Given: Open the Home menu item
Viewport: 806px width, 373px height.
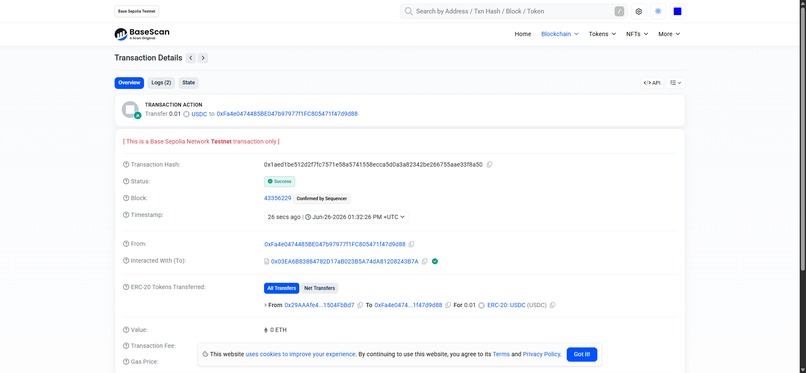Looking at the screenshot, I should pyautogui.click(x=523, y=34).
